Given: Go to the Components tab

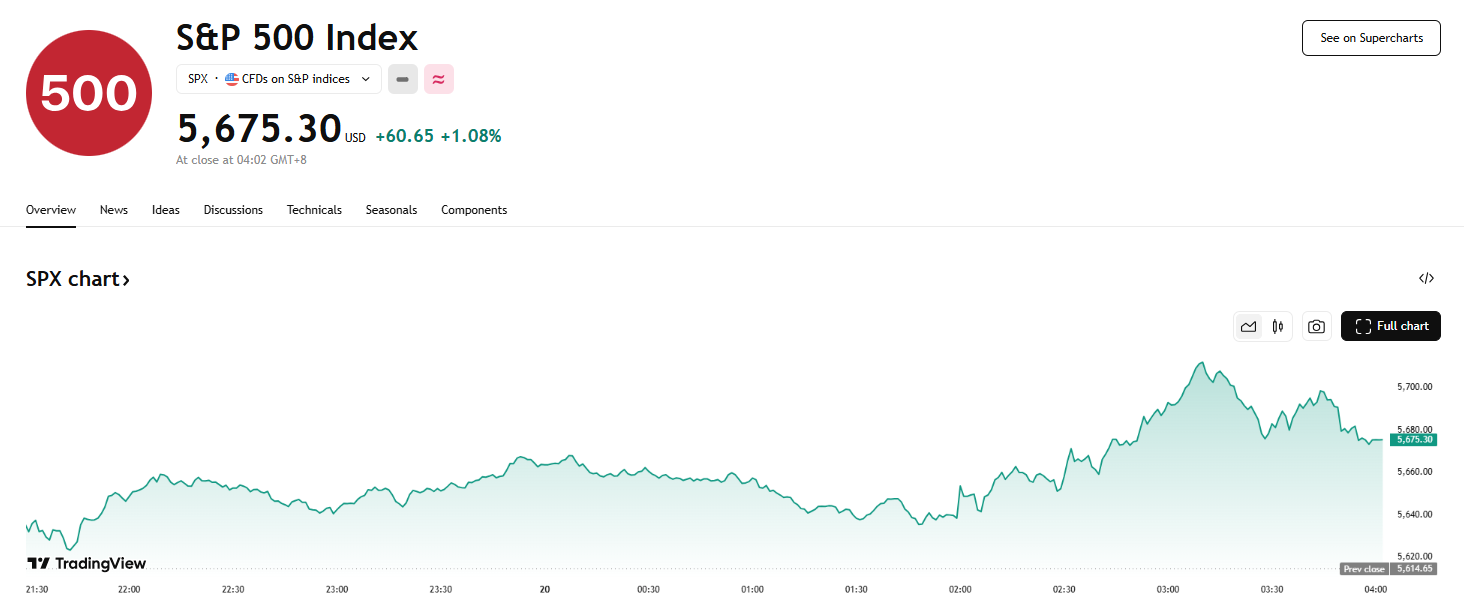Looking at the screenshot, I should coord(474,210).
